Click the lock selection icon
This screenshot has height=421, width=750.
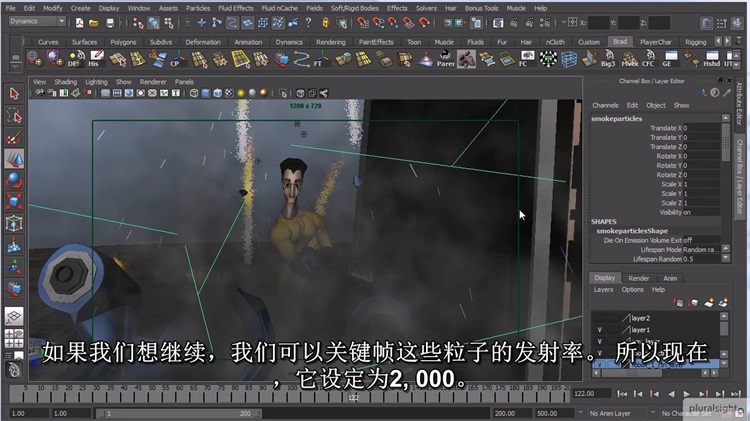[326, 22]
